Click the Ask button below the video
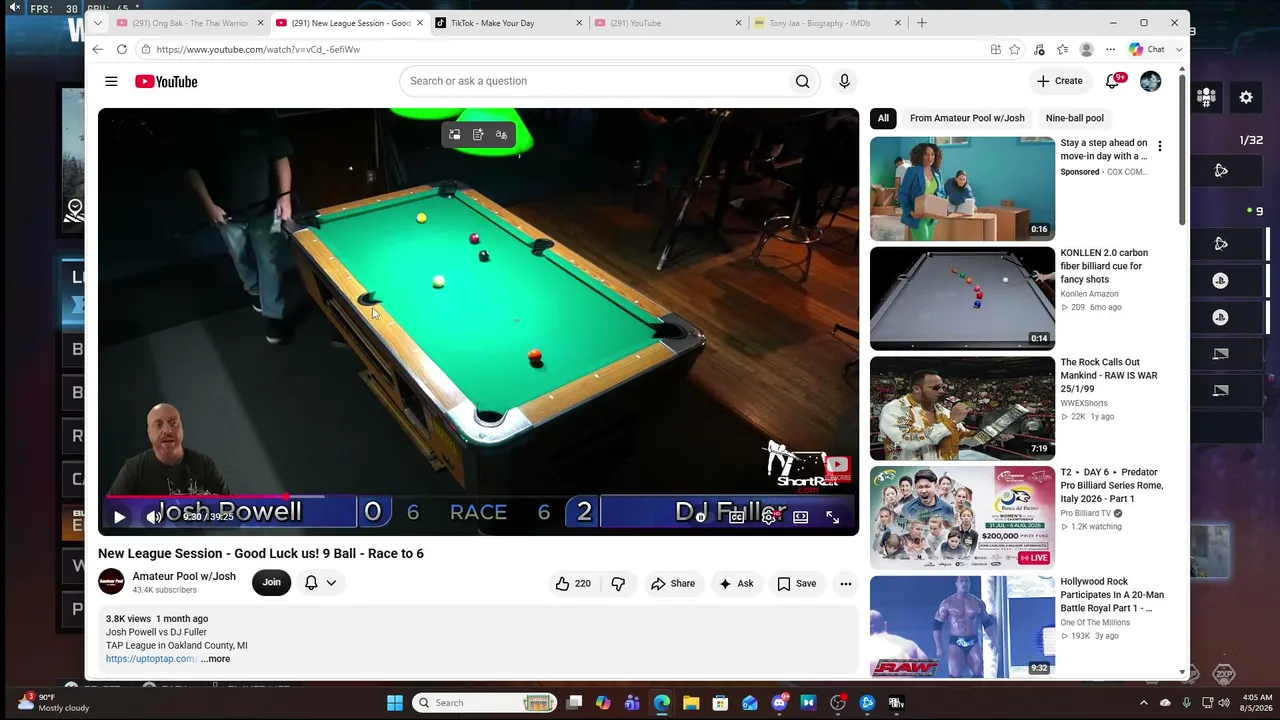1280x720 pixels. coord(736,583)
